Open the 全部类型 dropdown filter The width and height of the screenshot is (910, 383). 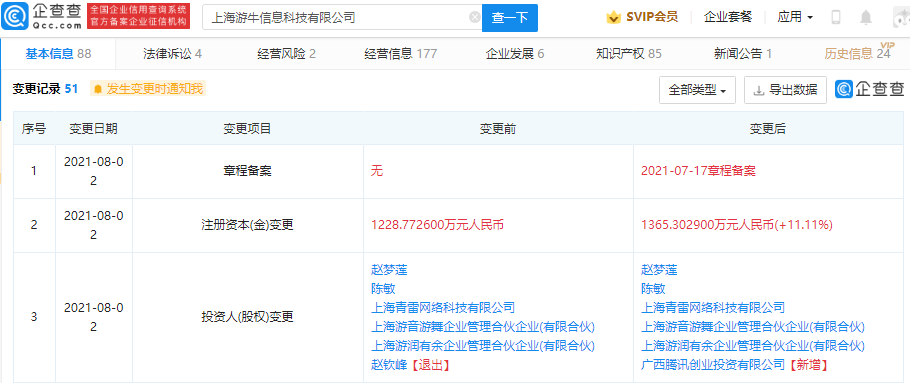(x=698, y=90)
